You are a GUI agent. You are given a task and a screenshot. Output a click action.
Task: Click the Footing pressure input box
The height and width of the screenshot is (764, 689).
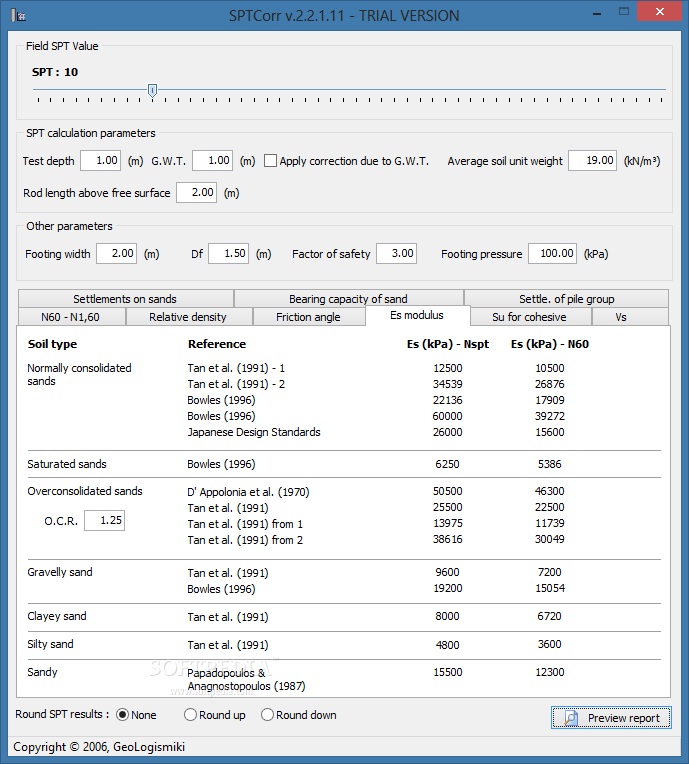553,253
